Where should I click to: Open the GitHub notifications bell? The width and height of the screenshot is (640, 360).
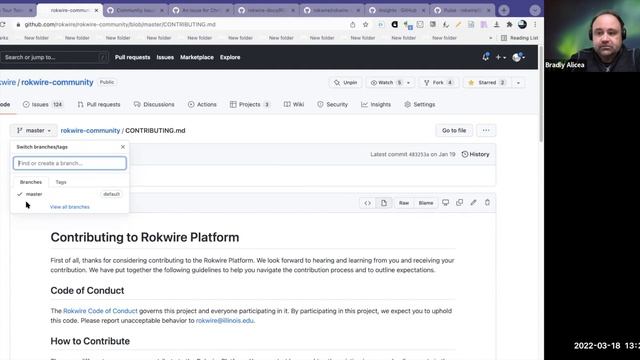(485, 57)
